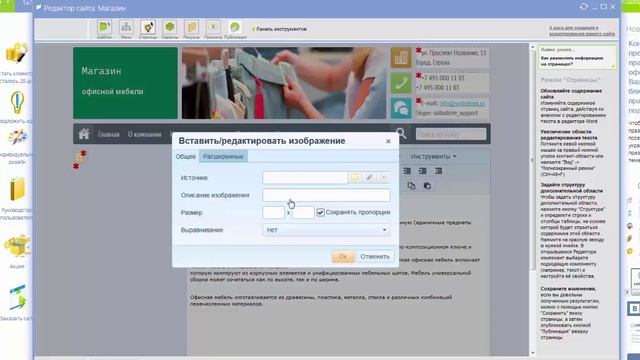Image resolution: width=640 pixels, height=360 pixels.
Task: Click the upper red star on page left
Action: click(x=83, y=153)
